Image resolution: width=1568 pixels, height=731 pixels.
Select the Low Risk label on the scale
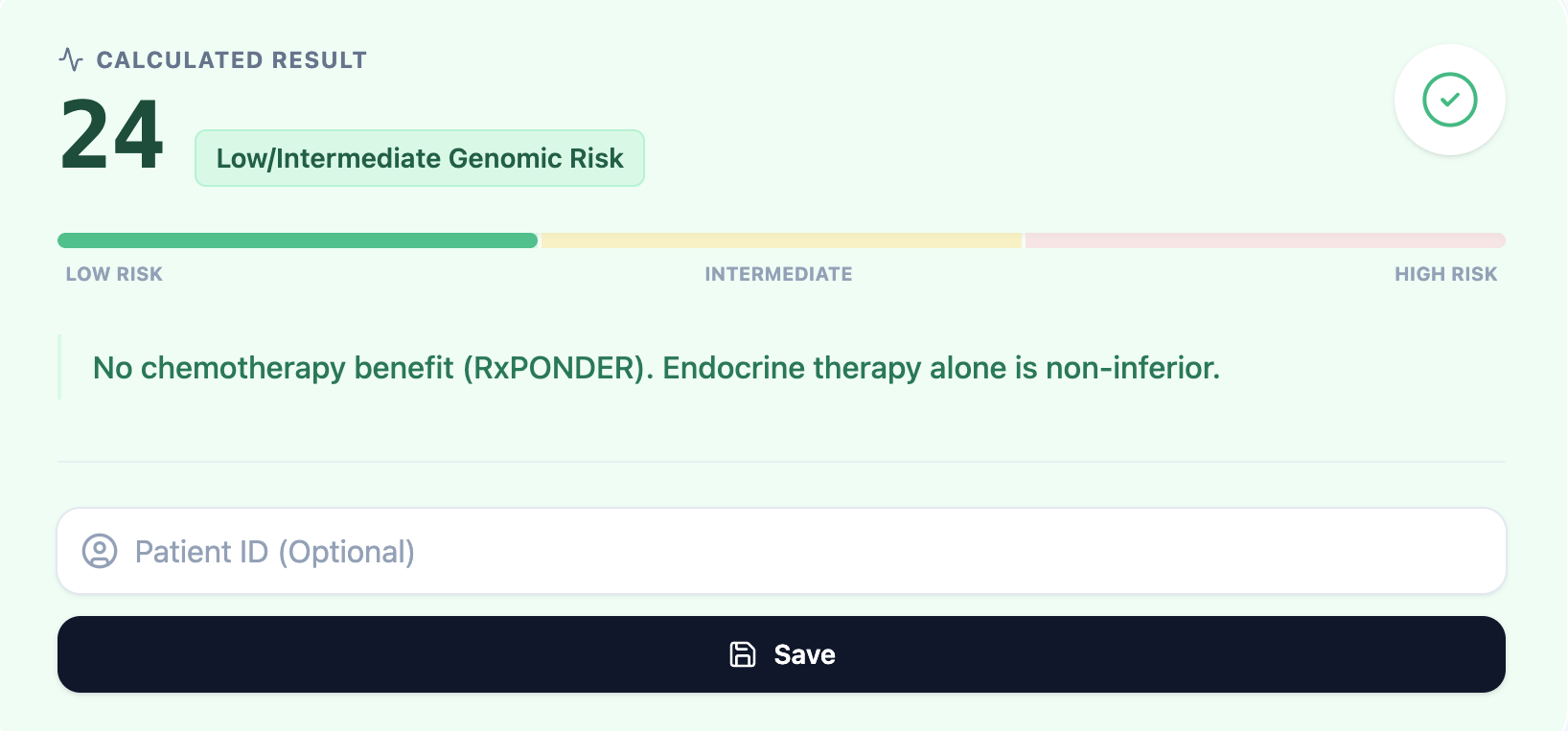click(x=113, y=273)
